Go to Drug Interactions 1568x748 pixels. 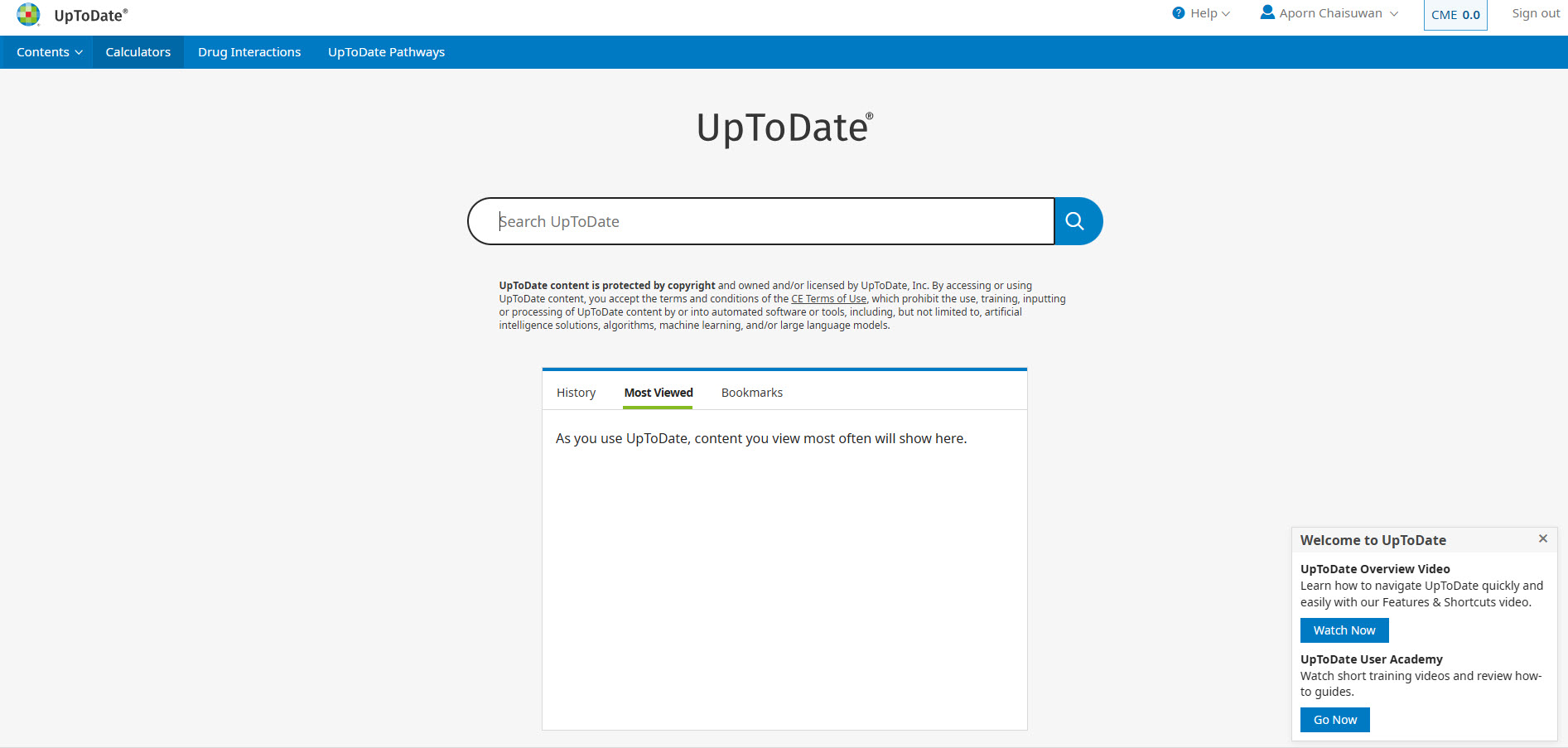(249, 52)
